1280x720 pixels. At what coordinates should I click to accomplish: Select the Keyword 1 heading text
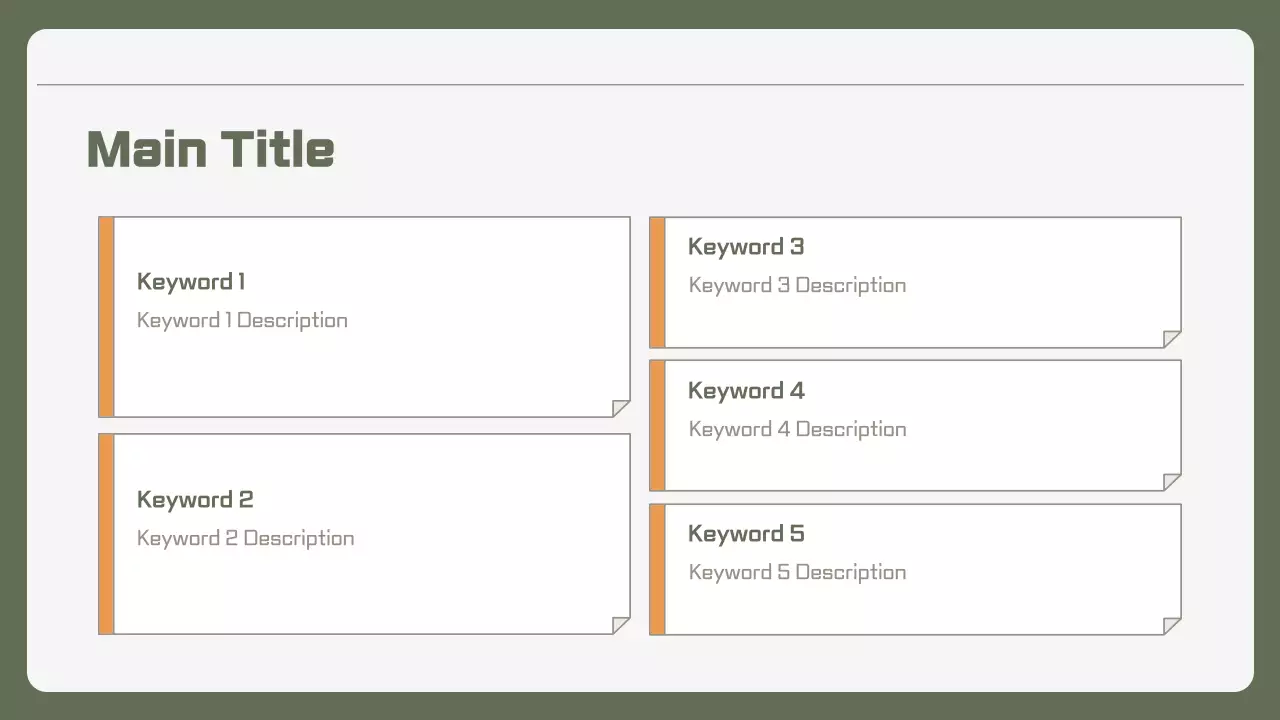pyautogui.click(x=191, y=282)
